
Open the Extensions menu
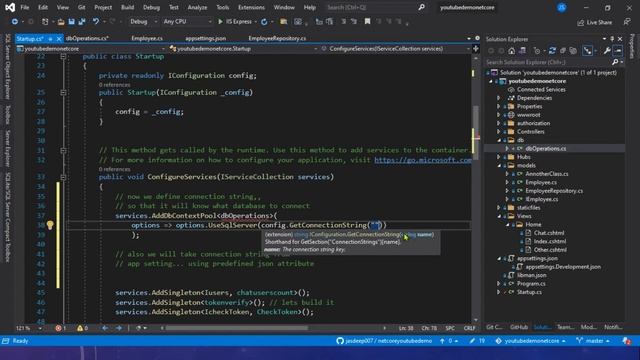(x=251, y=7)
